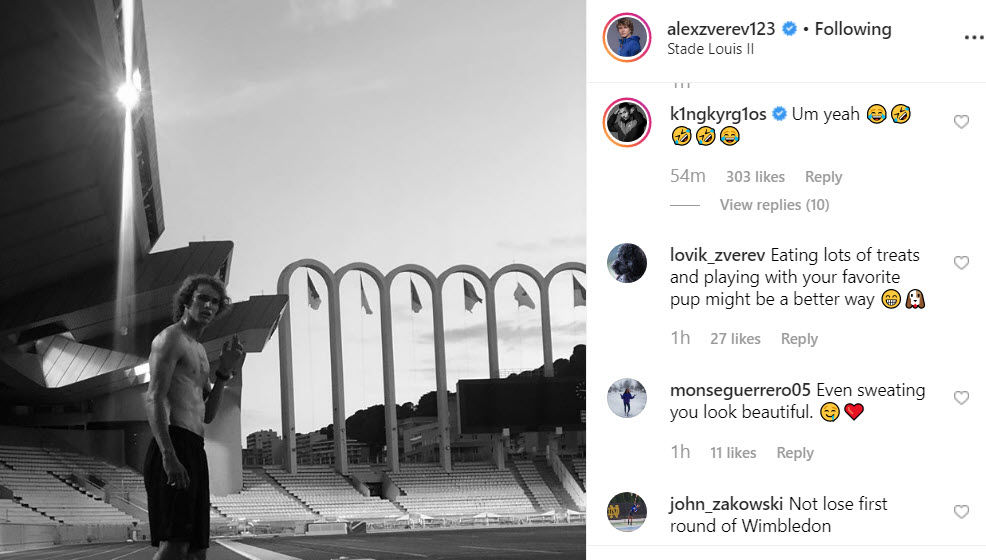Screen dimensions: 986x560
Task: Click the black-and-white stadium photo
Action: tap(293, 280)
